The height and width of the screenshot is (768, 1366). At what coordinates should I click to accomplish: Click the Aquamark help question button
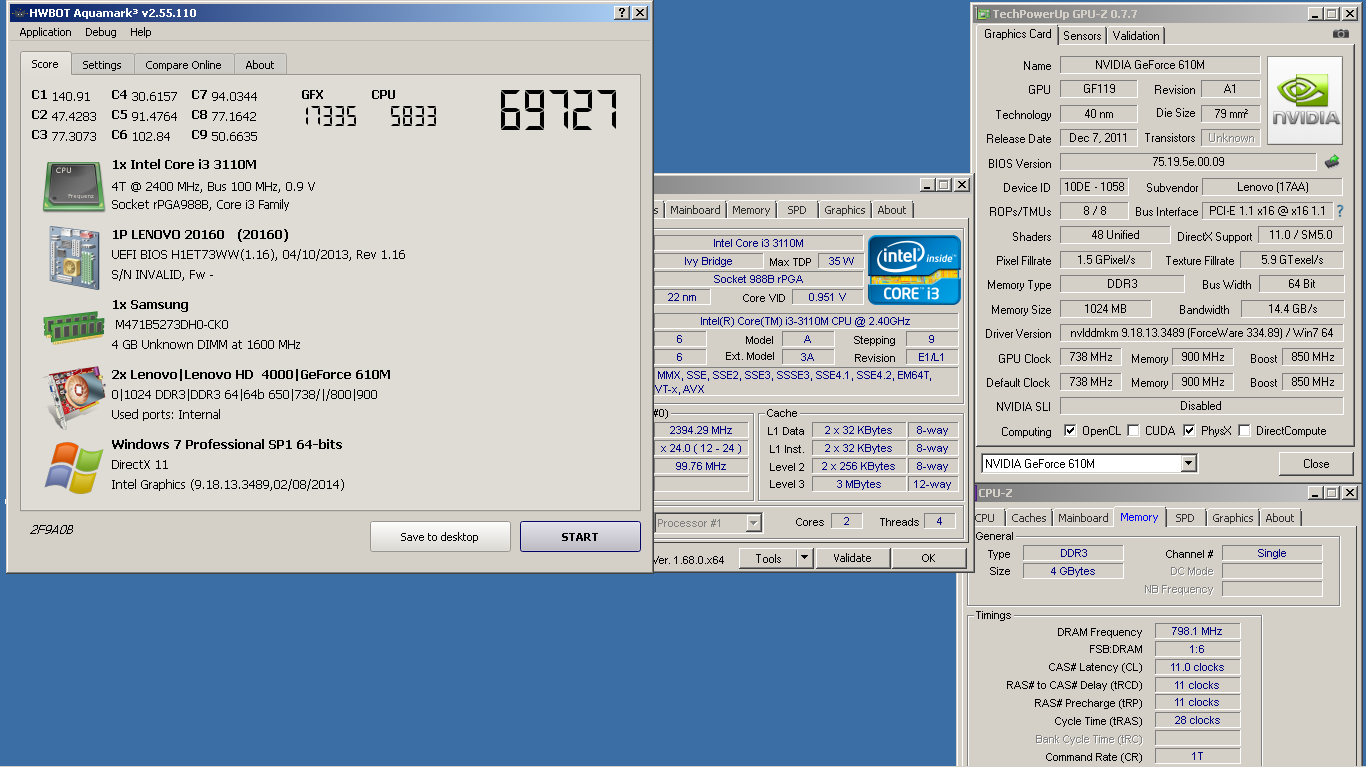tap(621, 13)
